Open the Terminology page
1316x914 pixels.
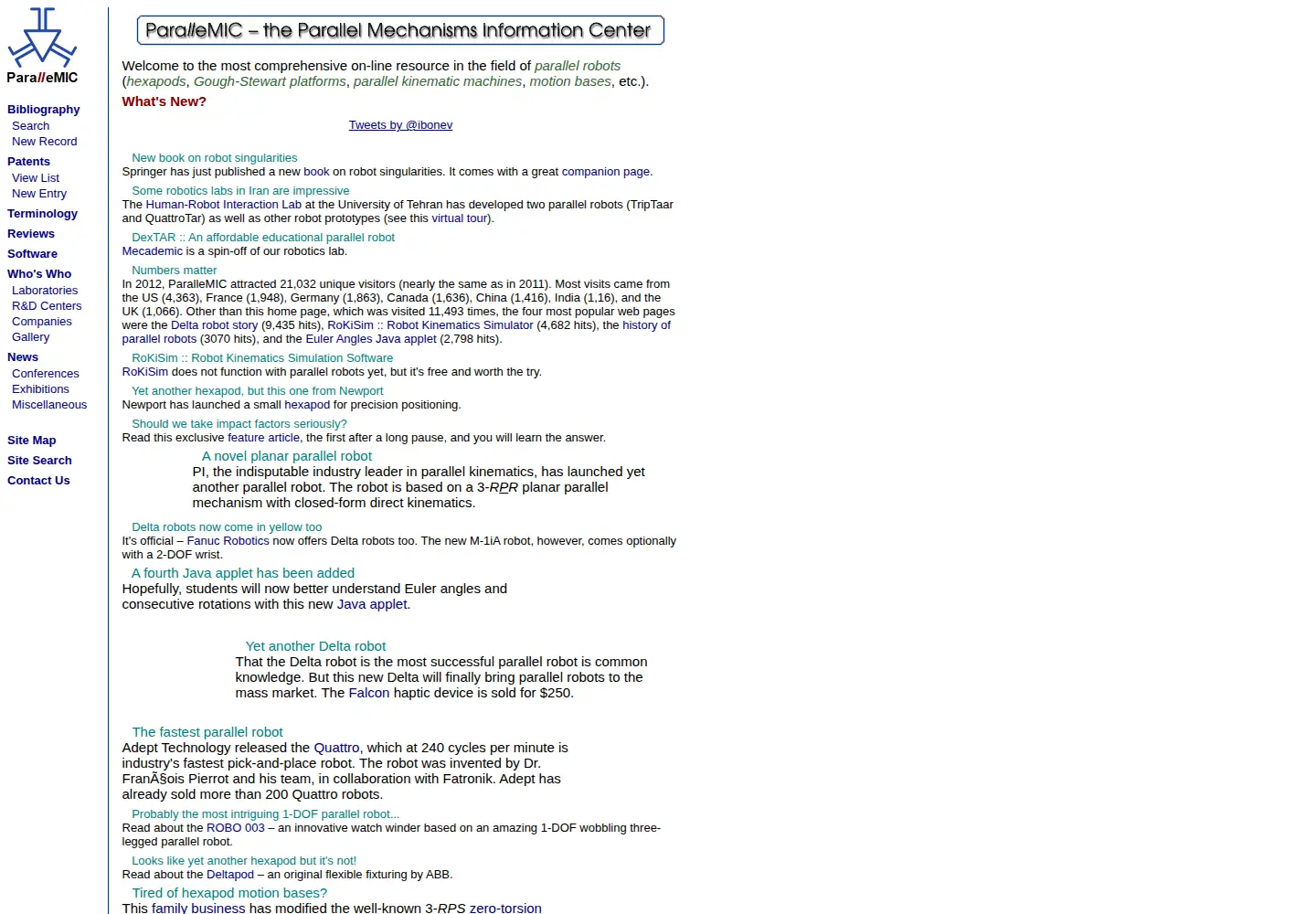[42, 214]
